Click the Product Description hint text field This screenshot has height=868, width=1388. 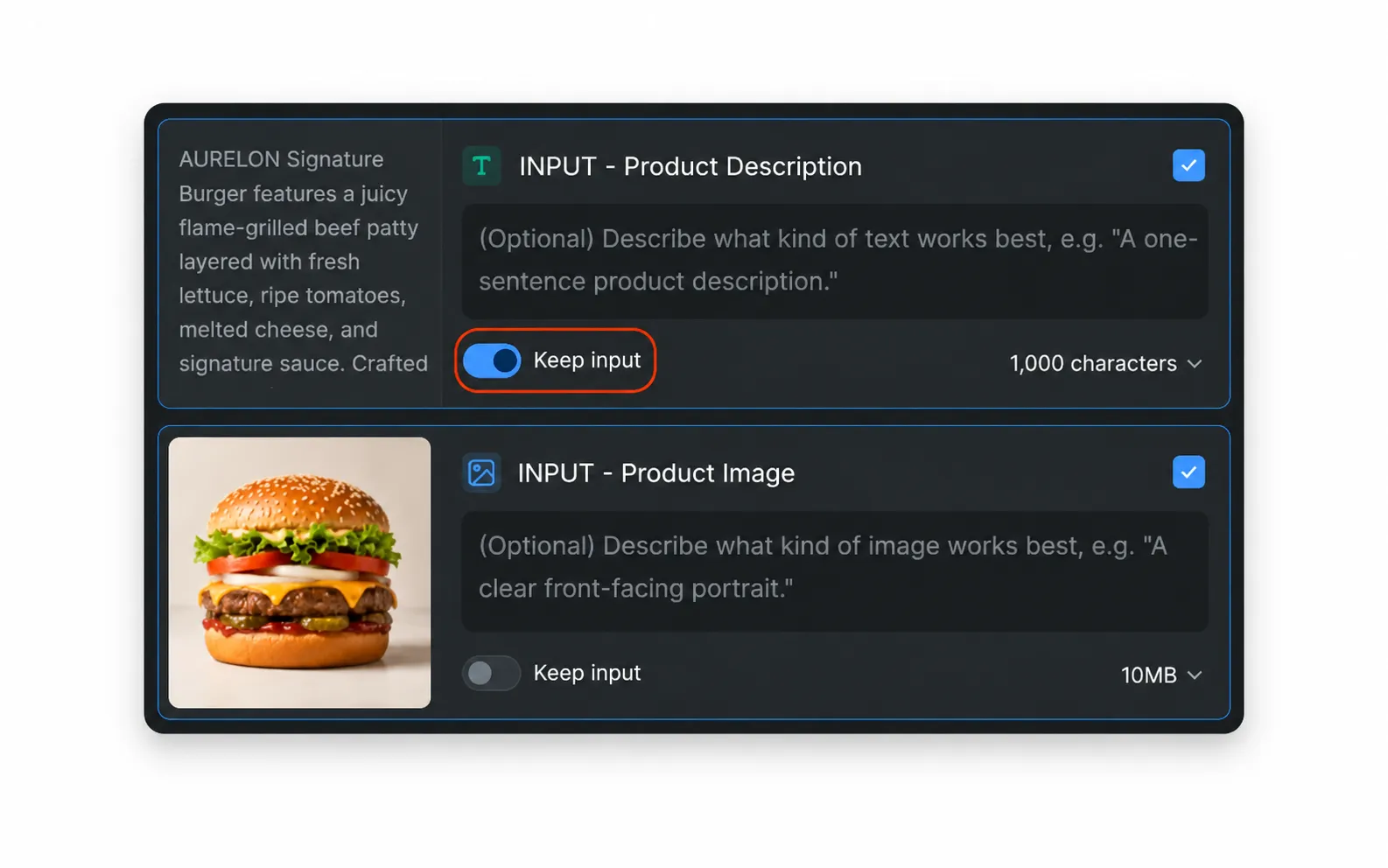[x=835, y=261]
